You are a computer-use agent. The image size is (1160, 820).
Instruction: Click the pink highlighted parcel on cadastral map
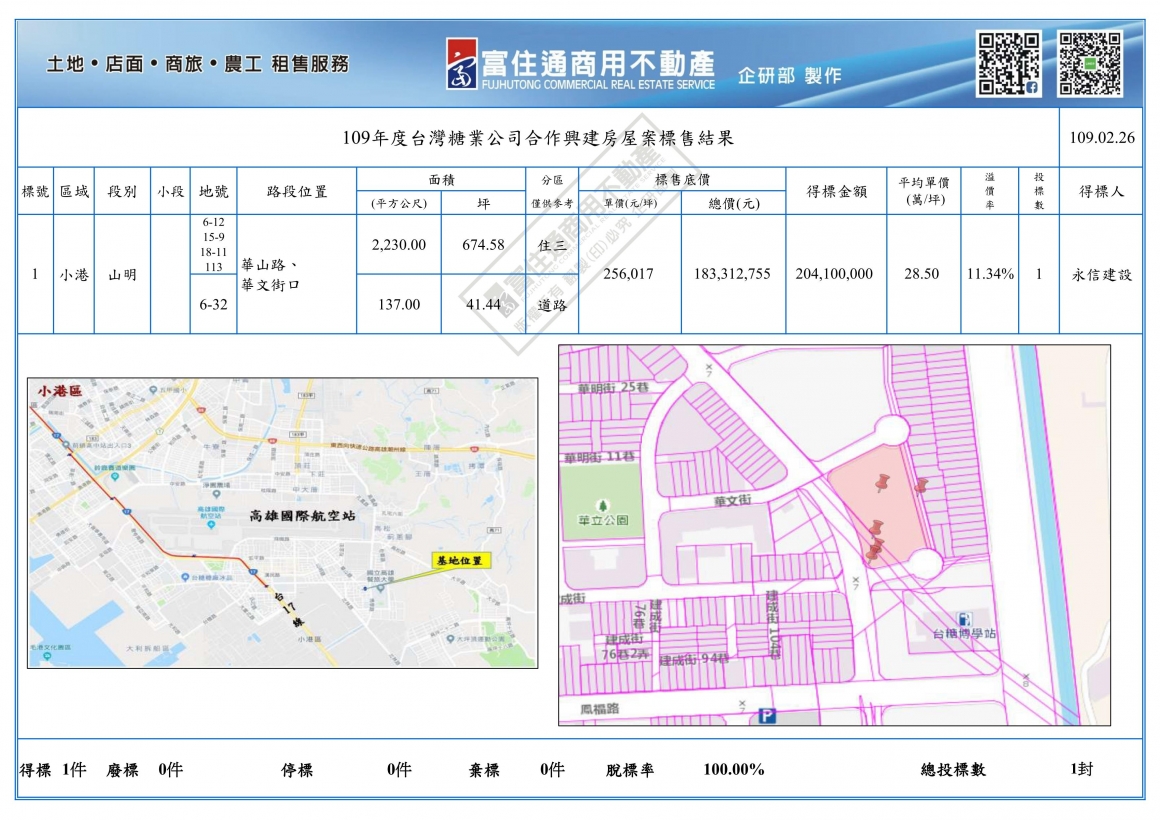tap(878, 507)
